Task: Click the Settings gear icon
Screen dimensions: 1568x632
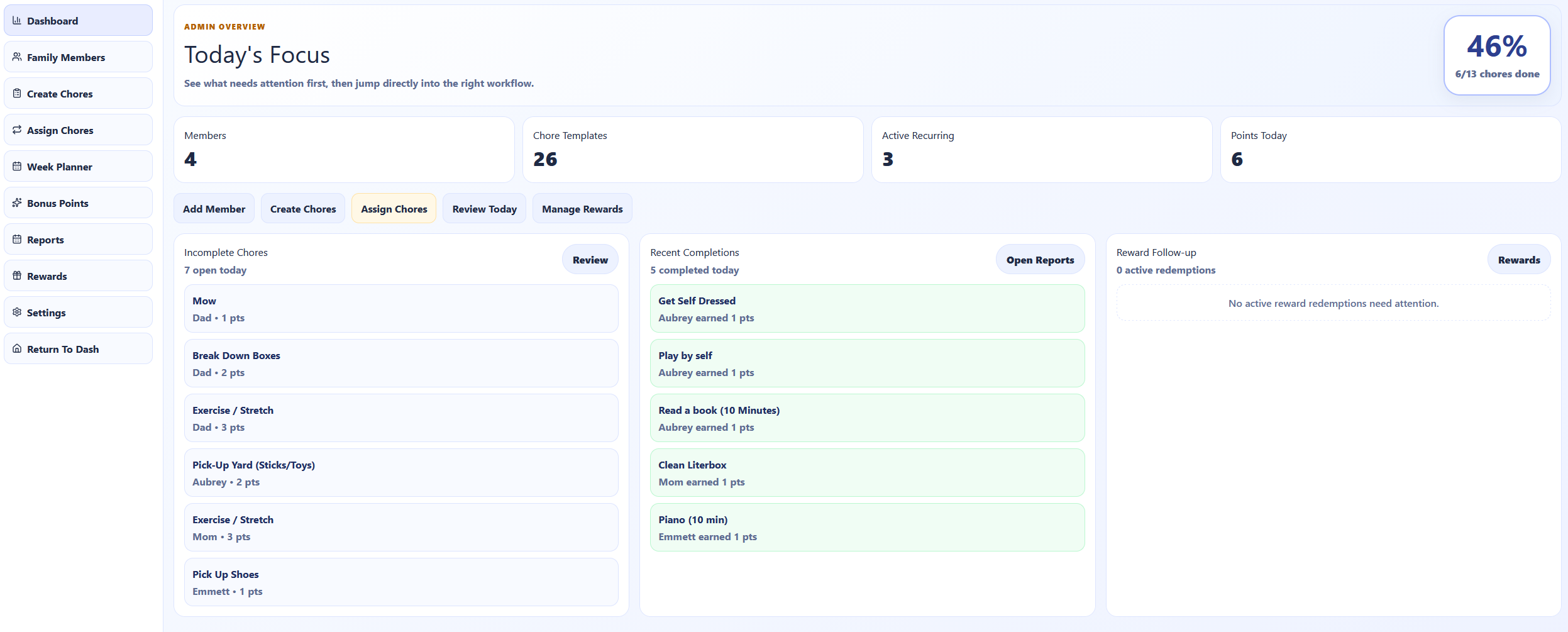Action: [x=17, y=313]
